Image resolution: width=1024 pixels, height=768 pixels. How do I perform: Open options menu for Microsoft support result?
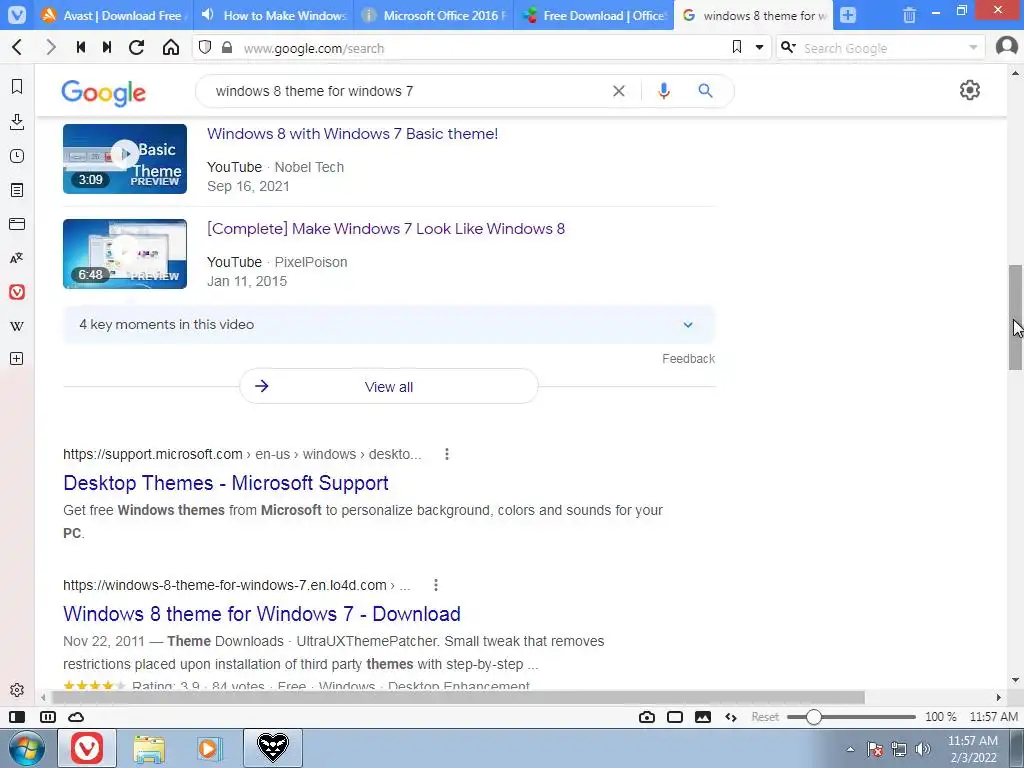(x=447, y=454)
